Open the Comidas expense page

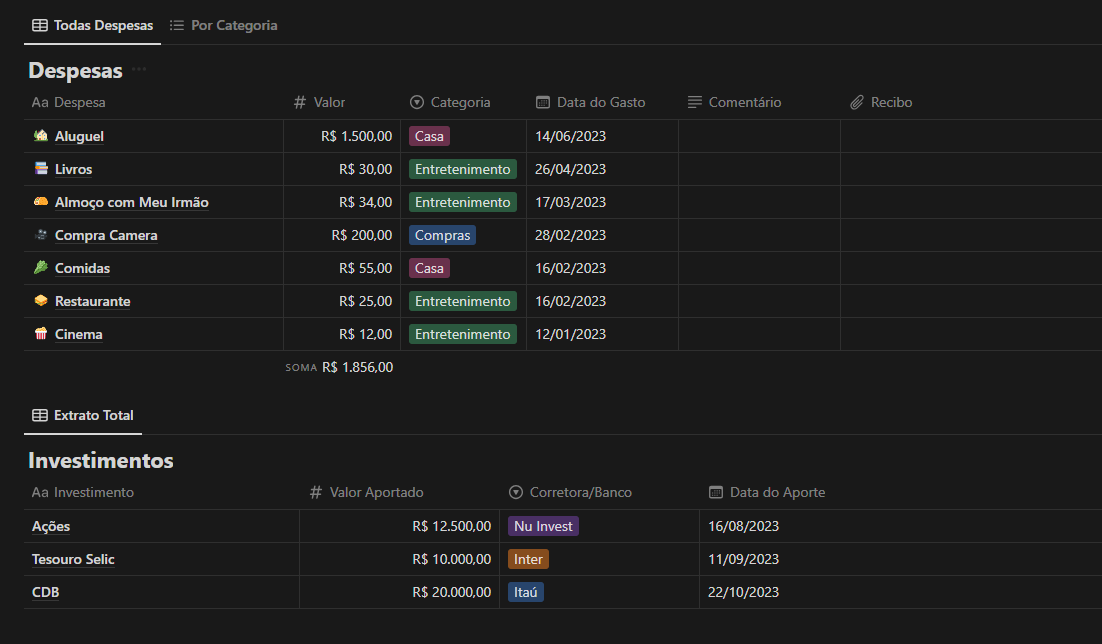click(82, 269)
